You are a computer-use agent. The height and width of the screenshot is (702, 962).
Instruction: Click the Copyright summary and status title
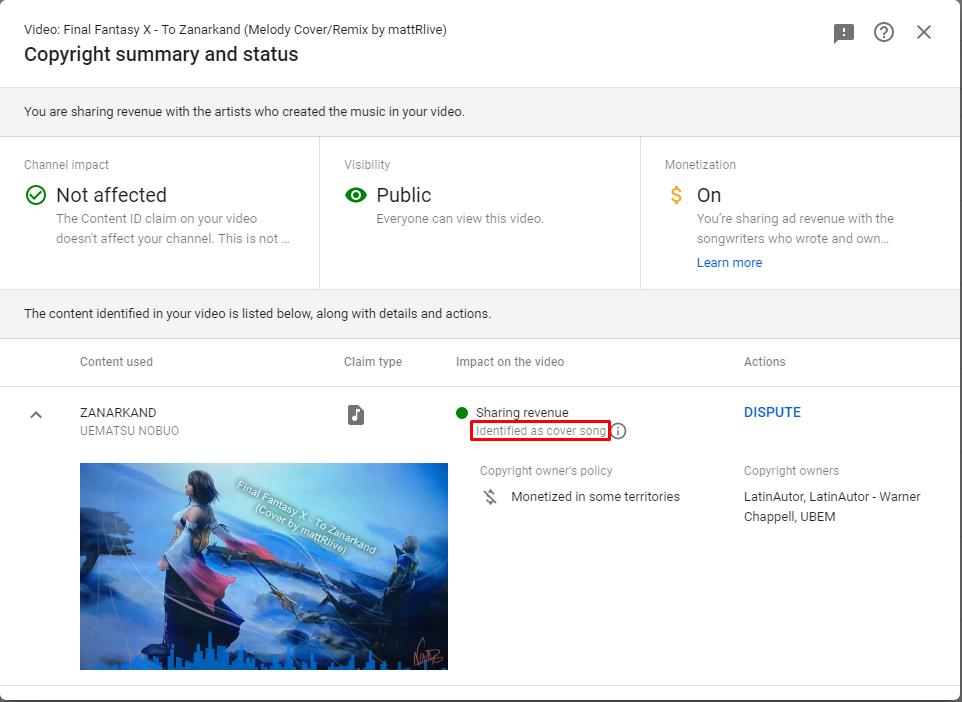pyautogui.click(x=161, y=54)
